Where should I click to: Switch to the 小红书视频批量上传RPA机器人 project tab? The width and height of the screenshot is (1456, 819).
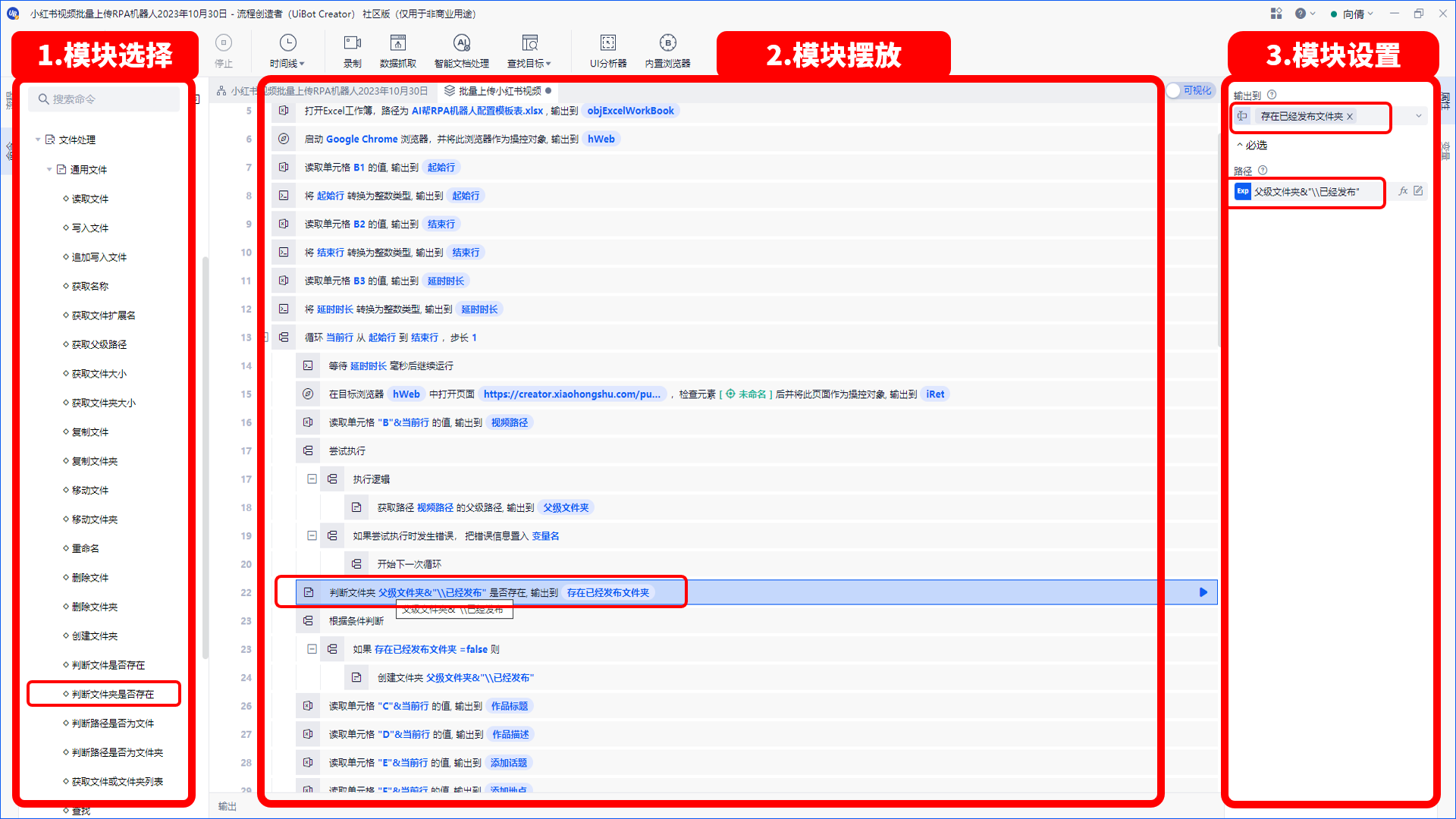[322, 91]
